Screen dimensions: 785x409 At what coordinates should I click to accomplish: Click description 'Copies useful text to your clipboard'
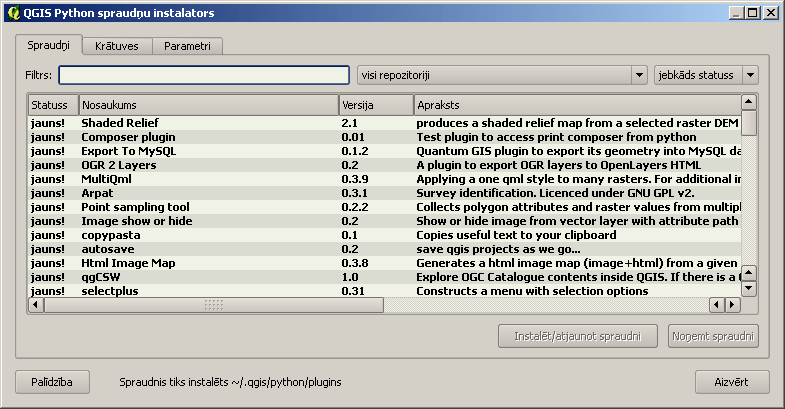pos(516,235)
